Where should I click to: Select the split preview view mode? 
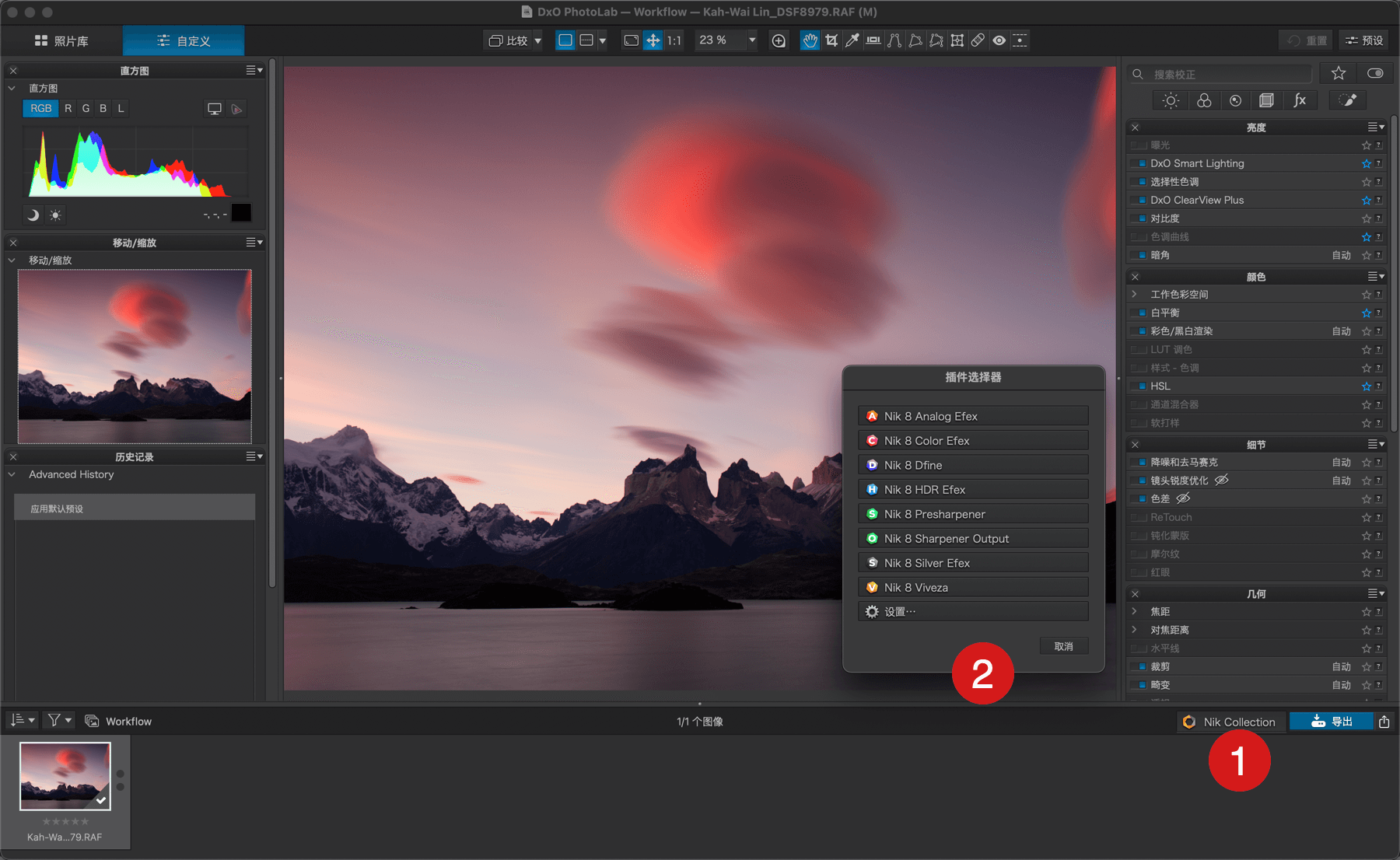point(586,40)
